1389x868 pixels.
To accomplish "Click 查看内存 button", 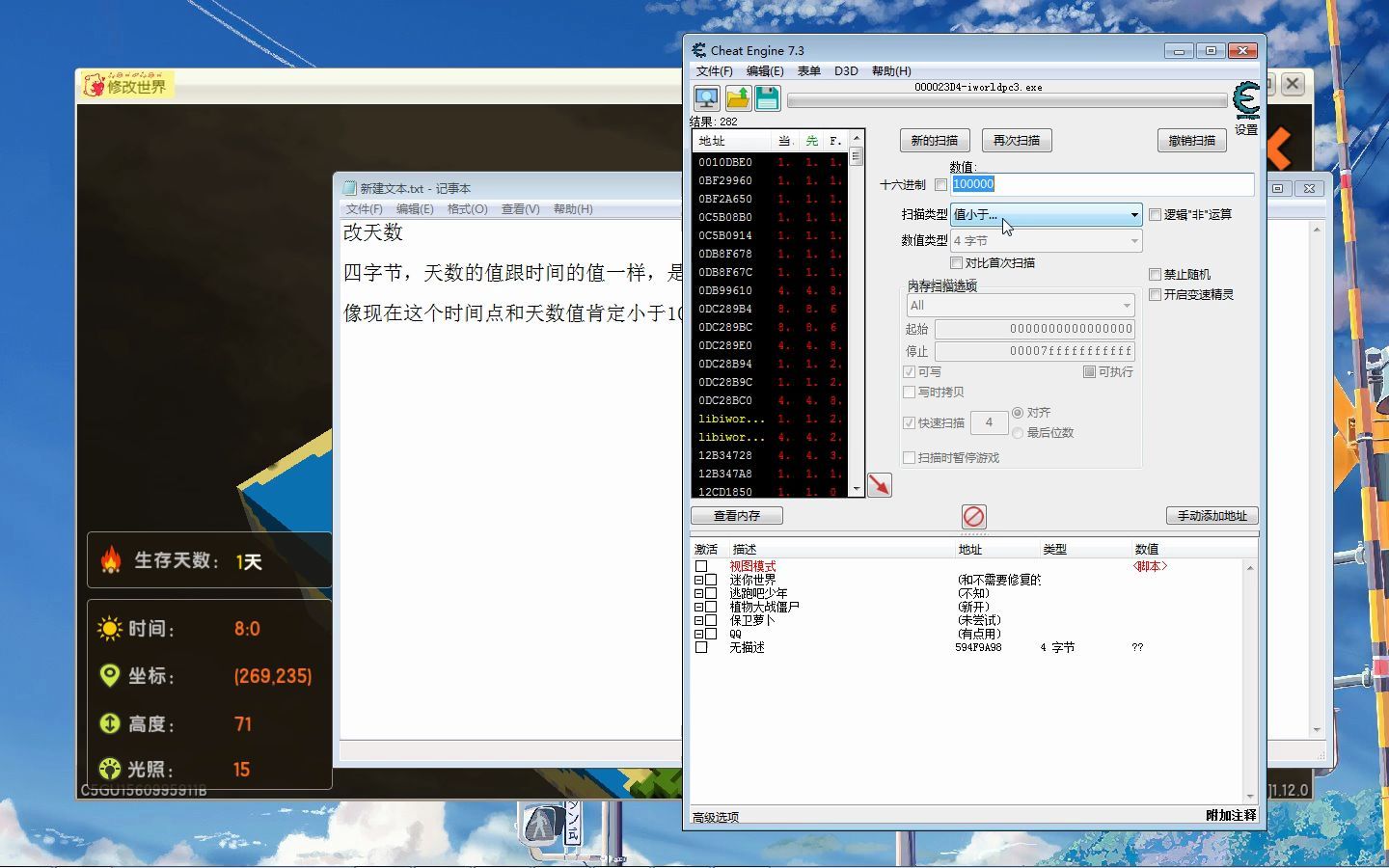I will click(737, 516).
